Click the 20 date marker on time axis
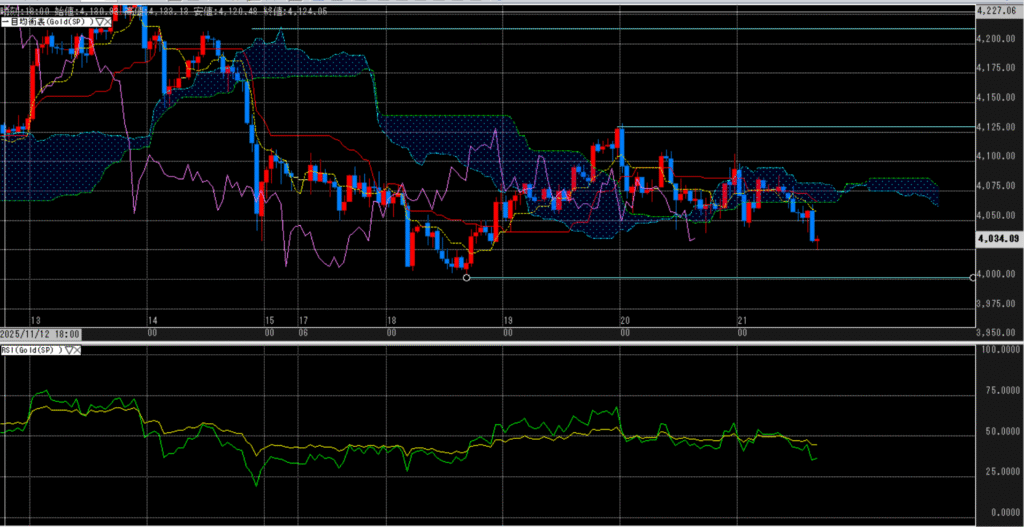This screenshot has width=1024, height=527. 624,320
